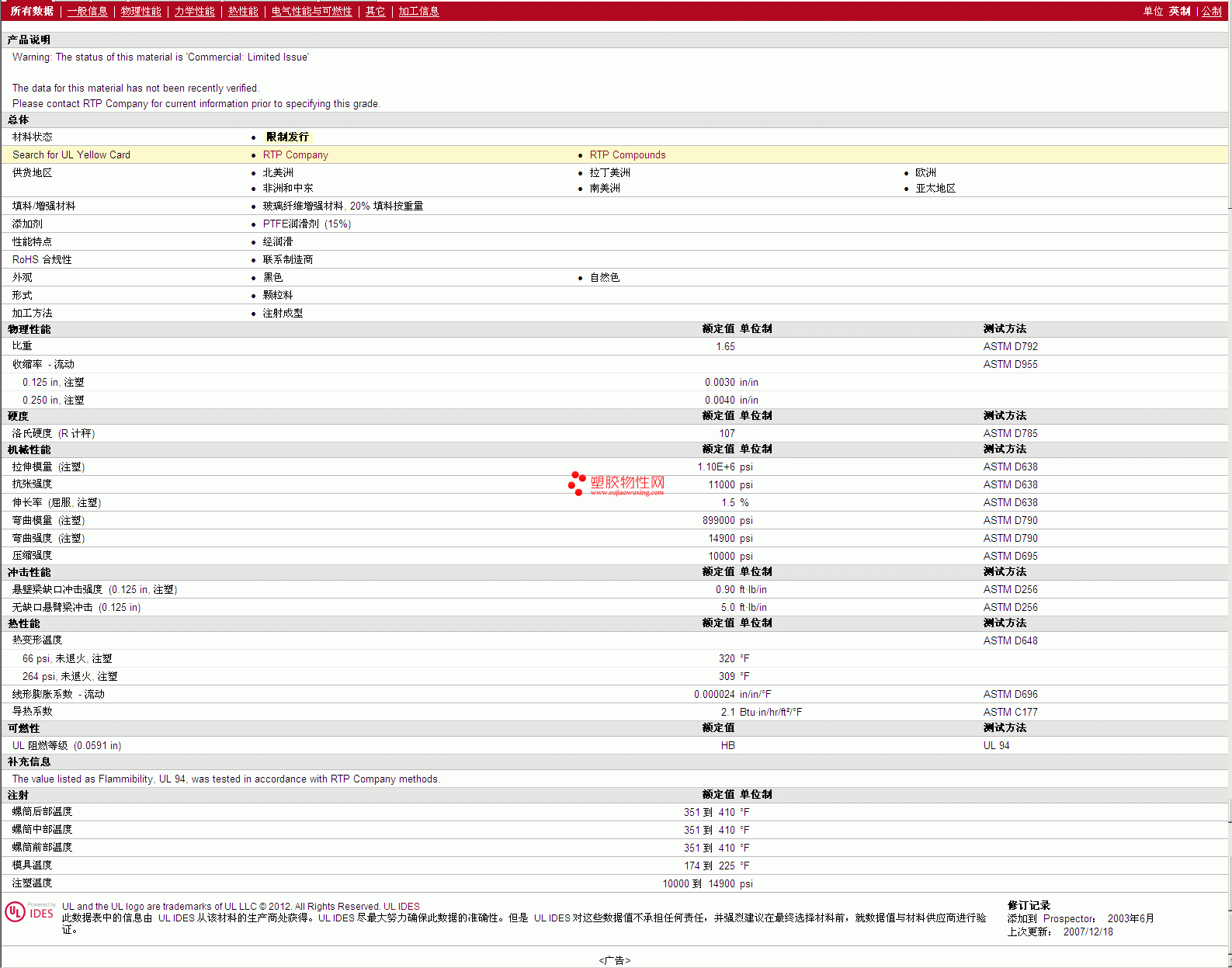Click the <广告> label at page bottom
The height and width of the screenshot is (968, 1232).
coord(614,960)
